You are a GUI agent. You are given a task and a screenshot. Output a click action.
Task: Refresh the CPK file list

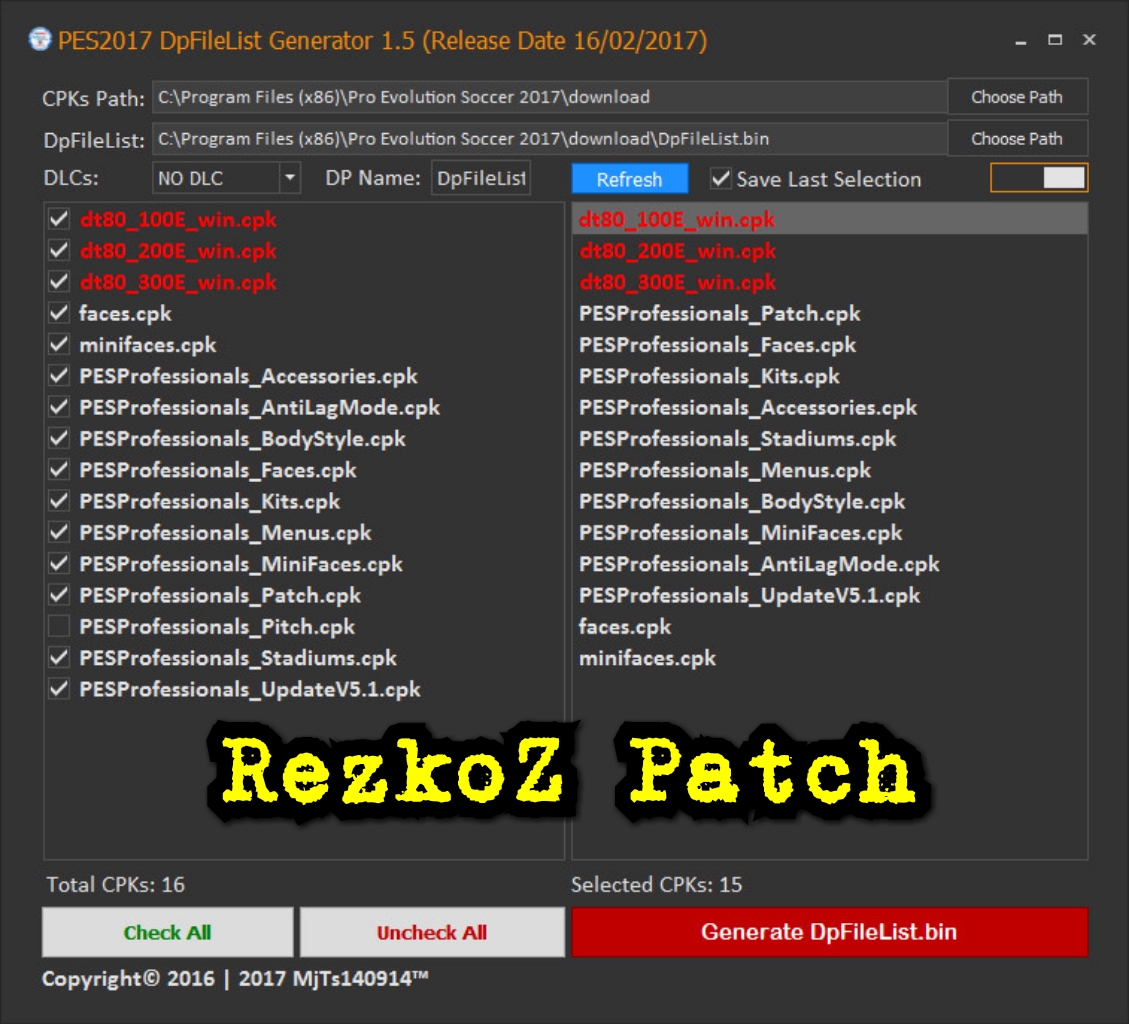coord(629,179)
